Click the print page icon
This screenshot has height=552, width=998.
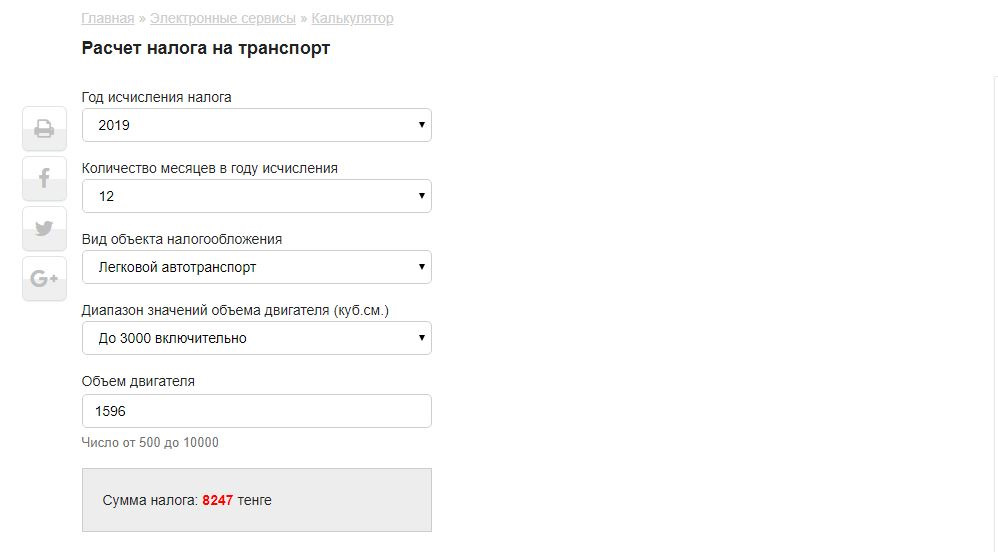click(x=44, y=129)
